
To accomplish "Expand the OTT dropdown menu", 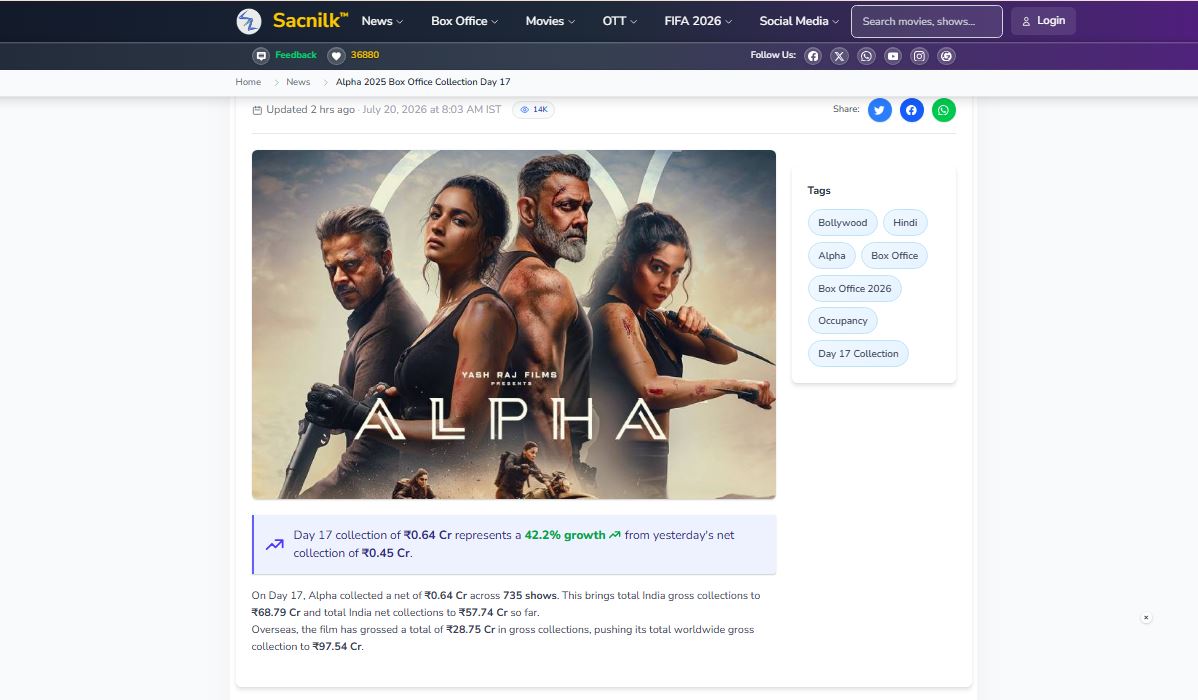I will [620, 21].
